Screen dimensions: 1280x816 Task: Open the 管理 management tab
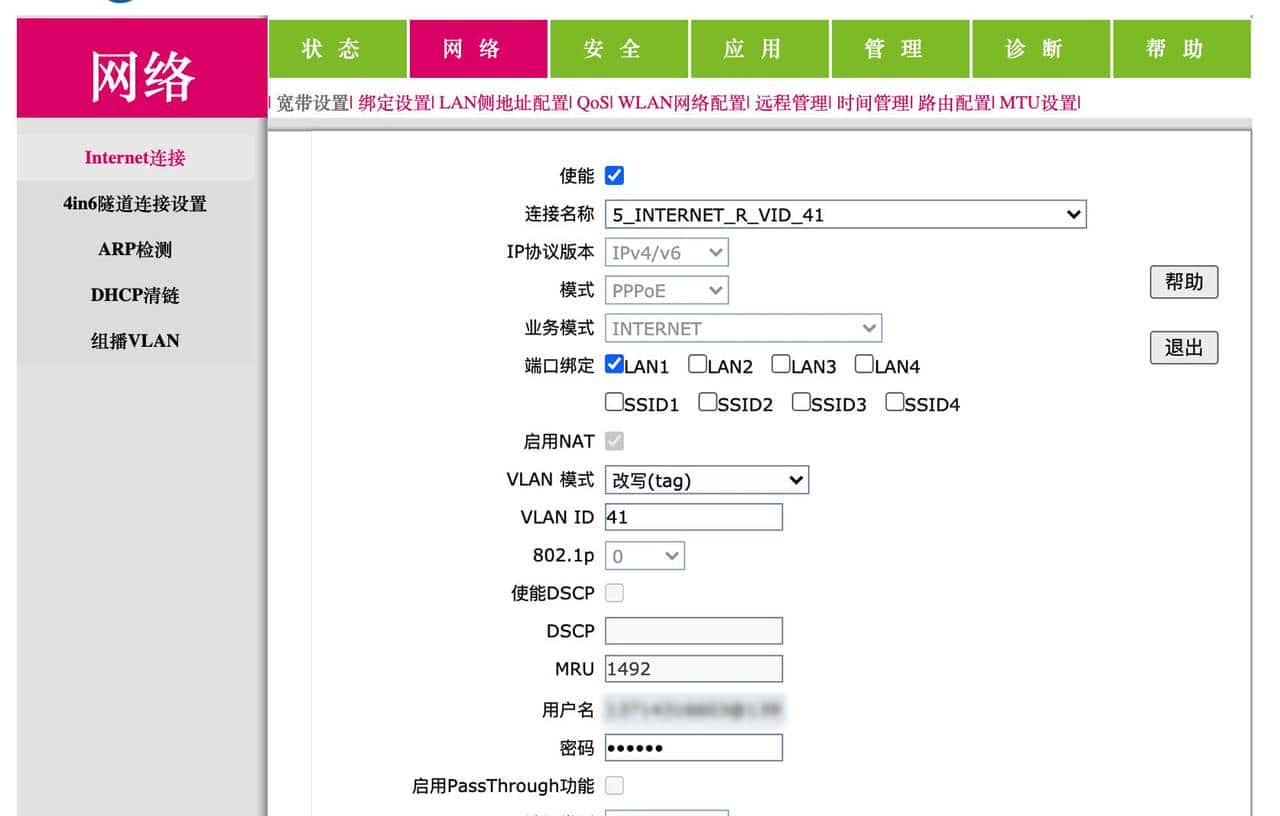[x=900, y=47]
